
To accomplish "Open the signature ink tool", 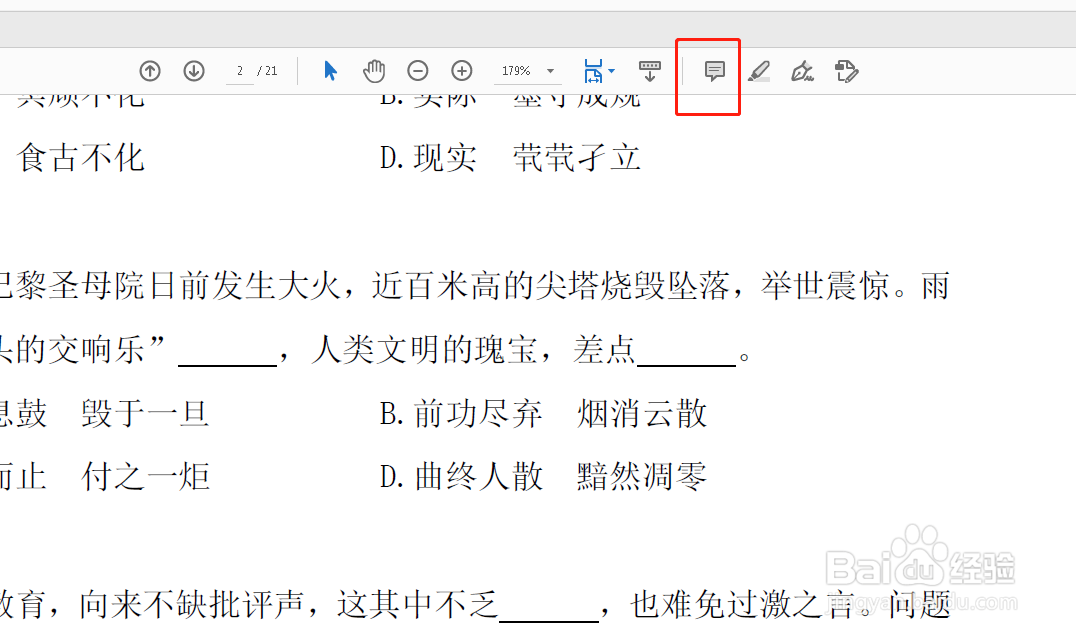I will click(x=802, y=71).
